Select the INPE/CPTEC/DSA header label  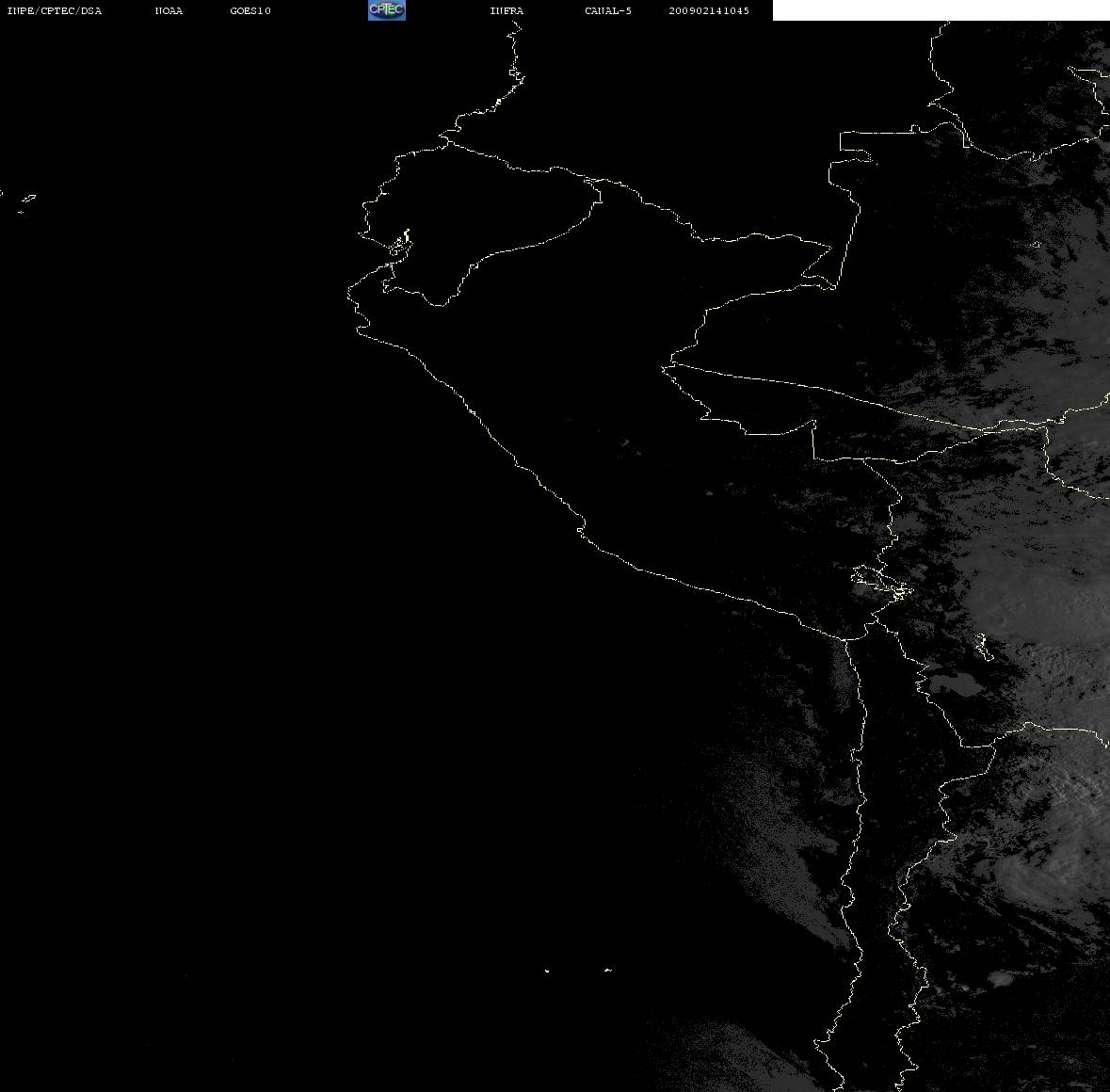coord(55,10)
